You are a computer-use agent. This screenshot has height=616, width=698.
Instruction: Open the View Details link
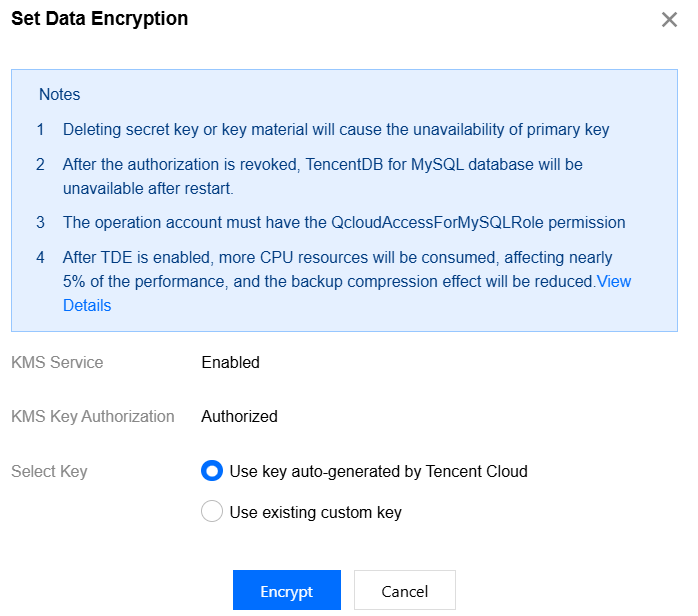(613, 282)
